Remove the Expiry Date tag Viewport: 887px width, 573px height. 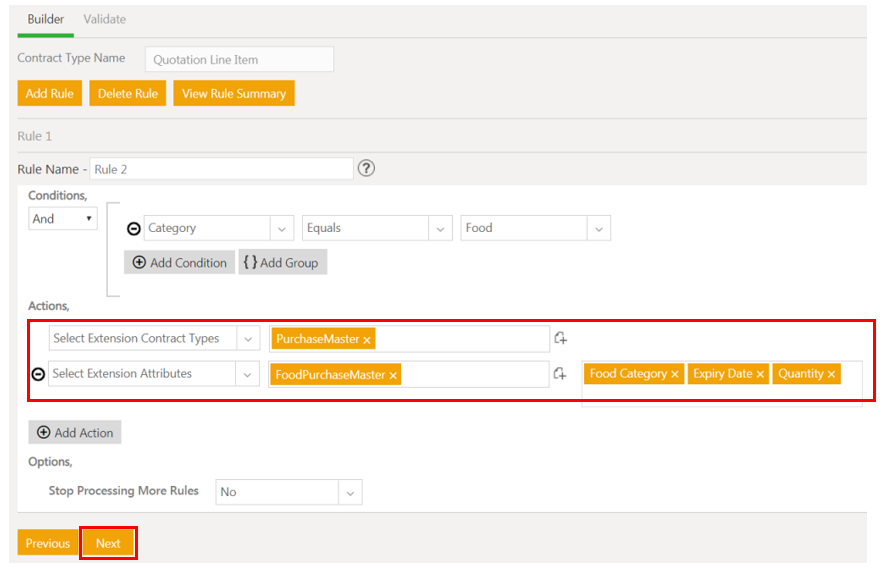tap(760, 374)
